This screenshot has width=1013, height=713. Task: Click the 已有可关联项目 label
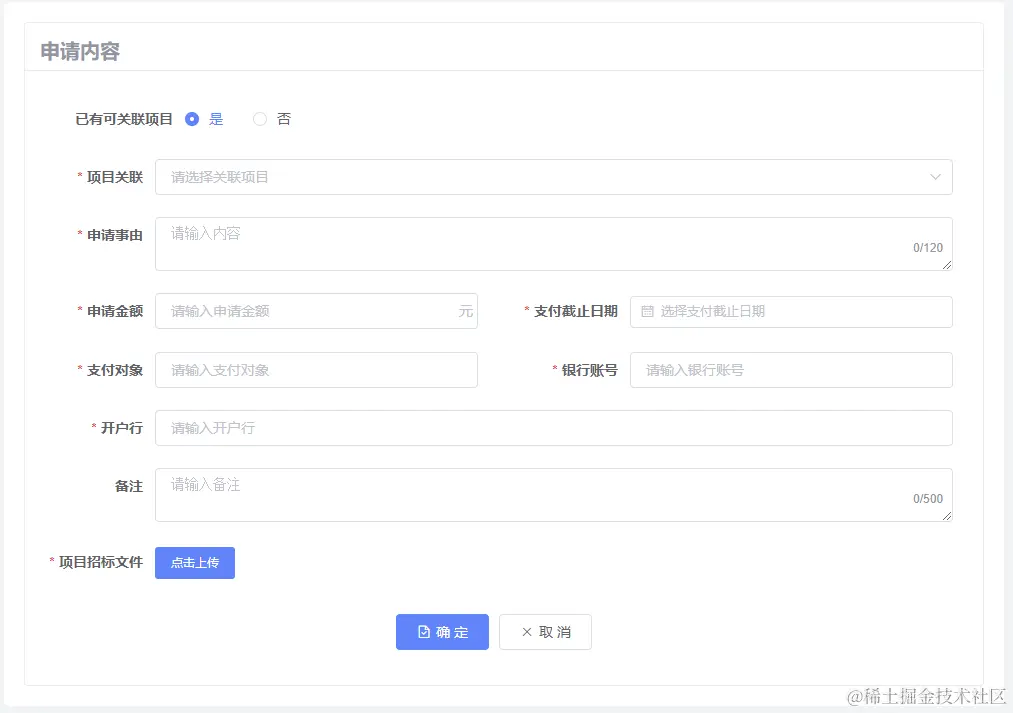tap(124, 119)
